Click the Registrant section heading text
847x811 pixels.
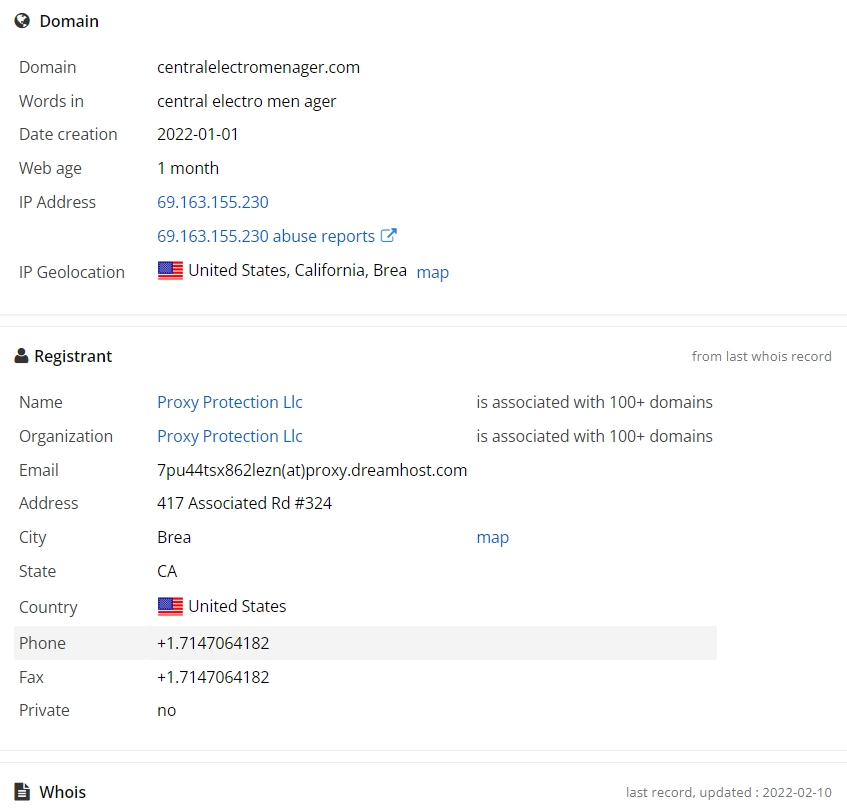pyautogui.click(x=73, y=356)
